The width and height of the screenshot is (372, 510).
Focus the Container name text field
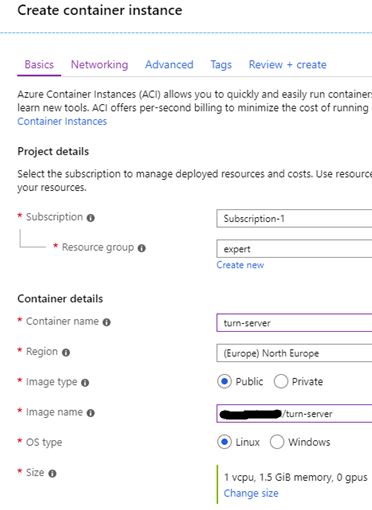(x=294, y=323)
